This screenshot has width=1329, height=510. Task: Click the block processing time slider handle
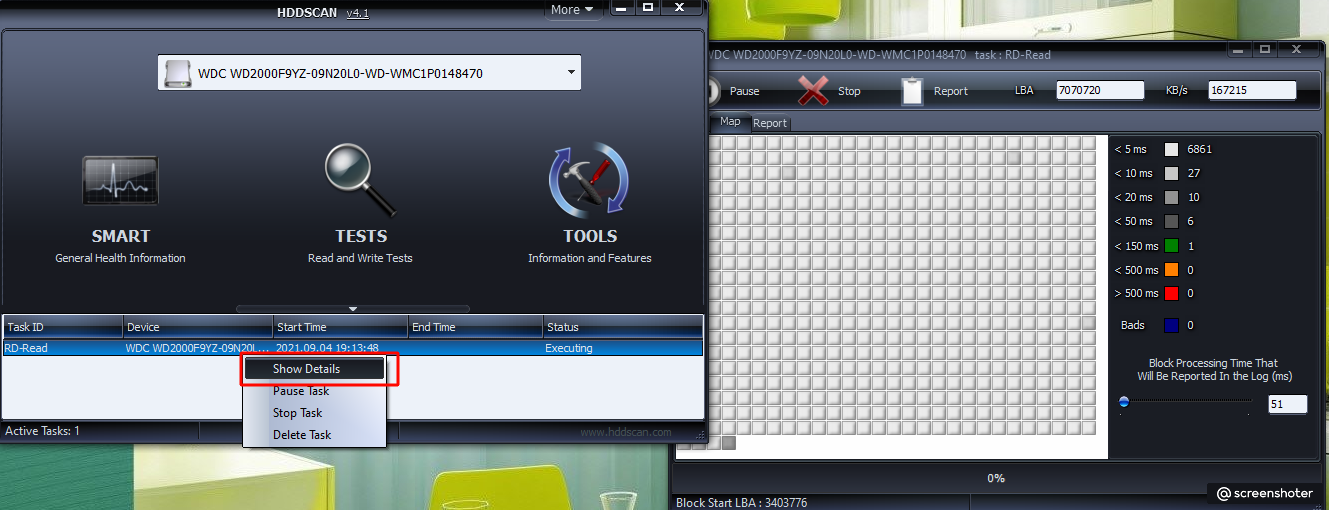tap(1124, 402)
